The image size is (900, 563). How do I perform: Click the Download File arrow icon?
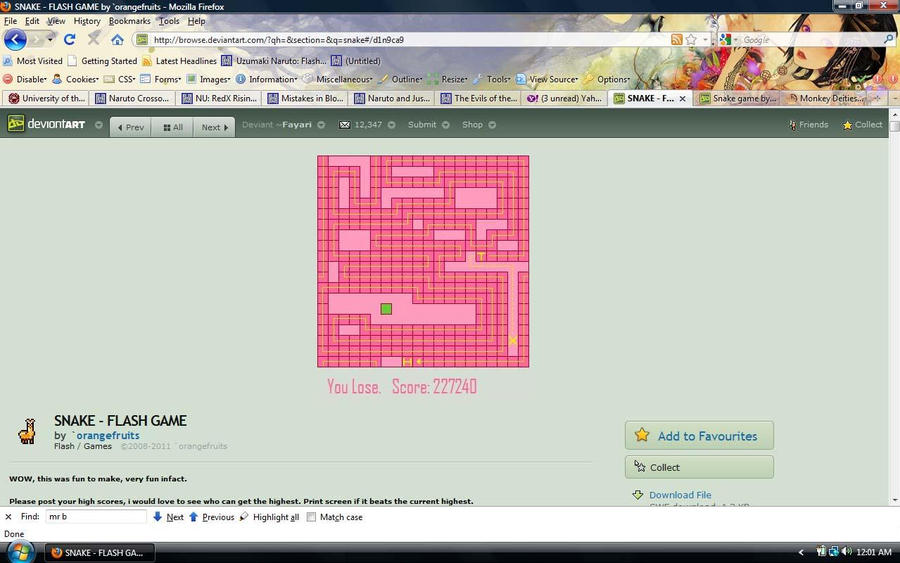click(638, 495)
